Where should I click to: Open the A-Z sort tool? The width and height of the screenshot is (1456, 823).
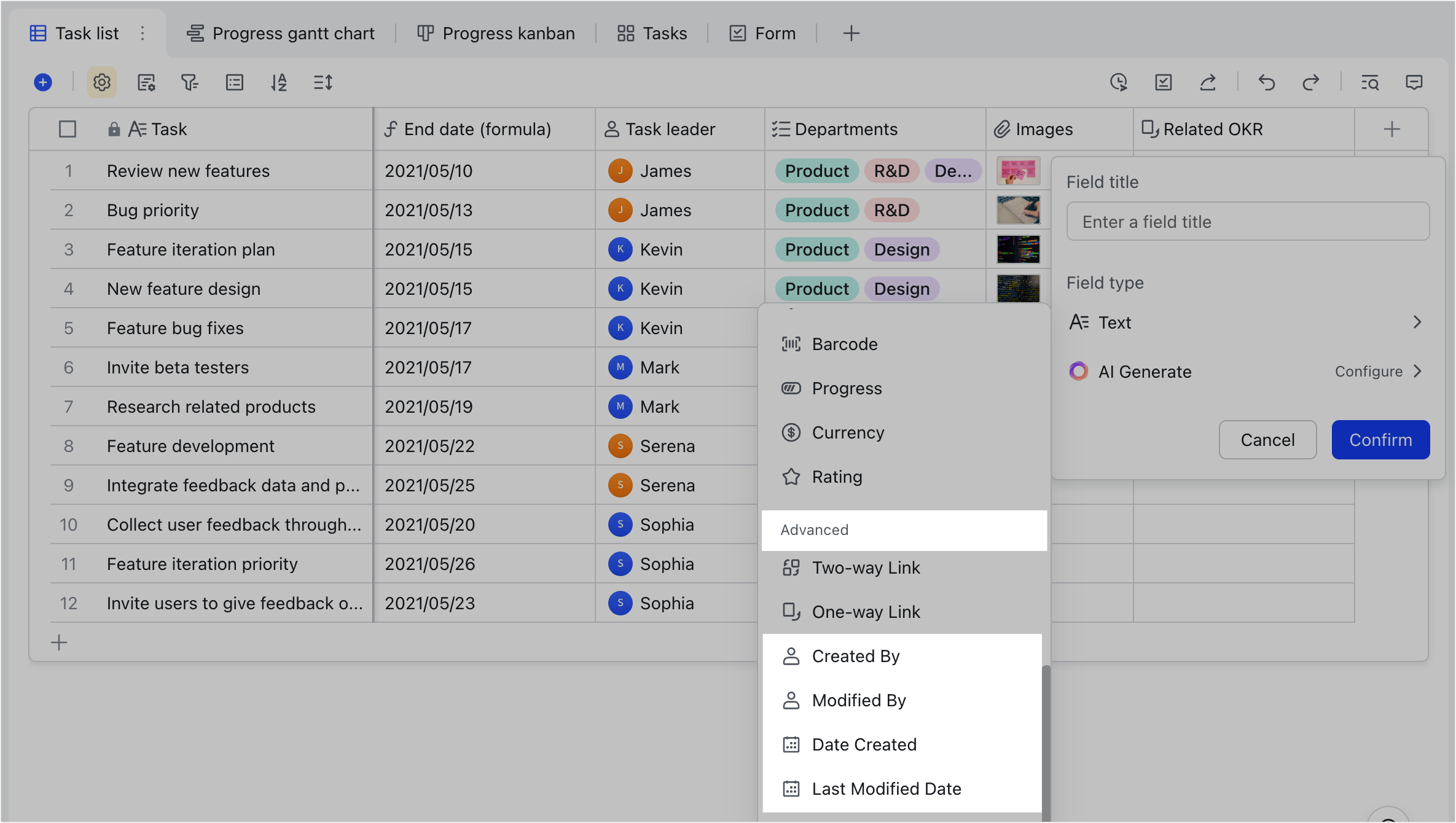pos(279,82)
